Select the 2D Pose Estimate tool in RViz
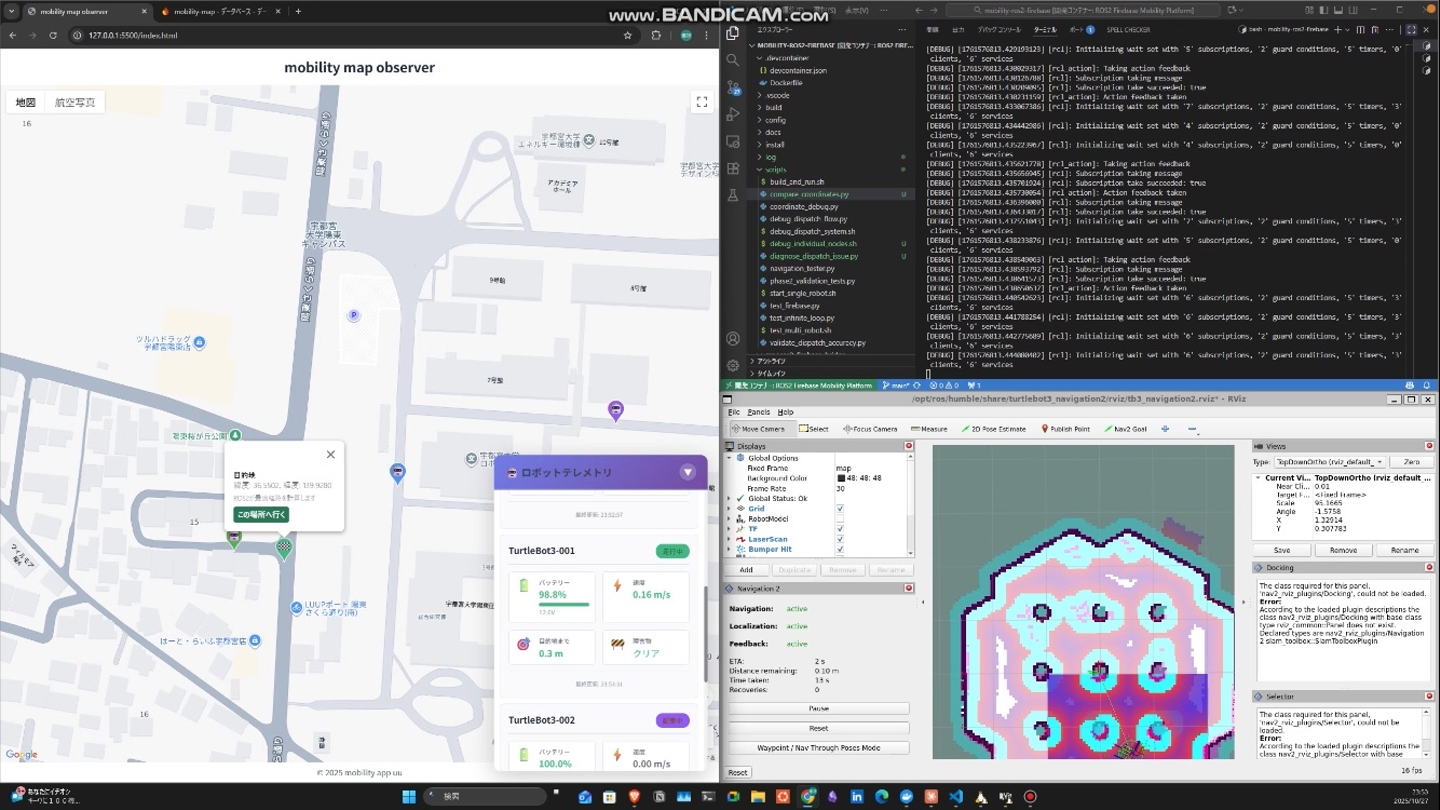 (x=994, y=429)
